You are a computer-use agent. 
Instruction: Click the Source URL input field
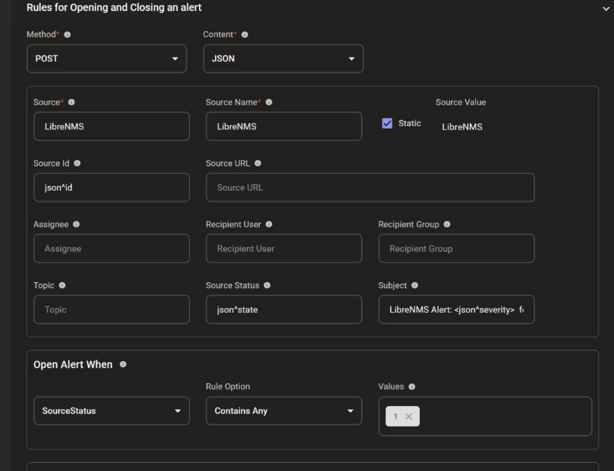(x=370, y=188)
